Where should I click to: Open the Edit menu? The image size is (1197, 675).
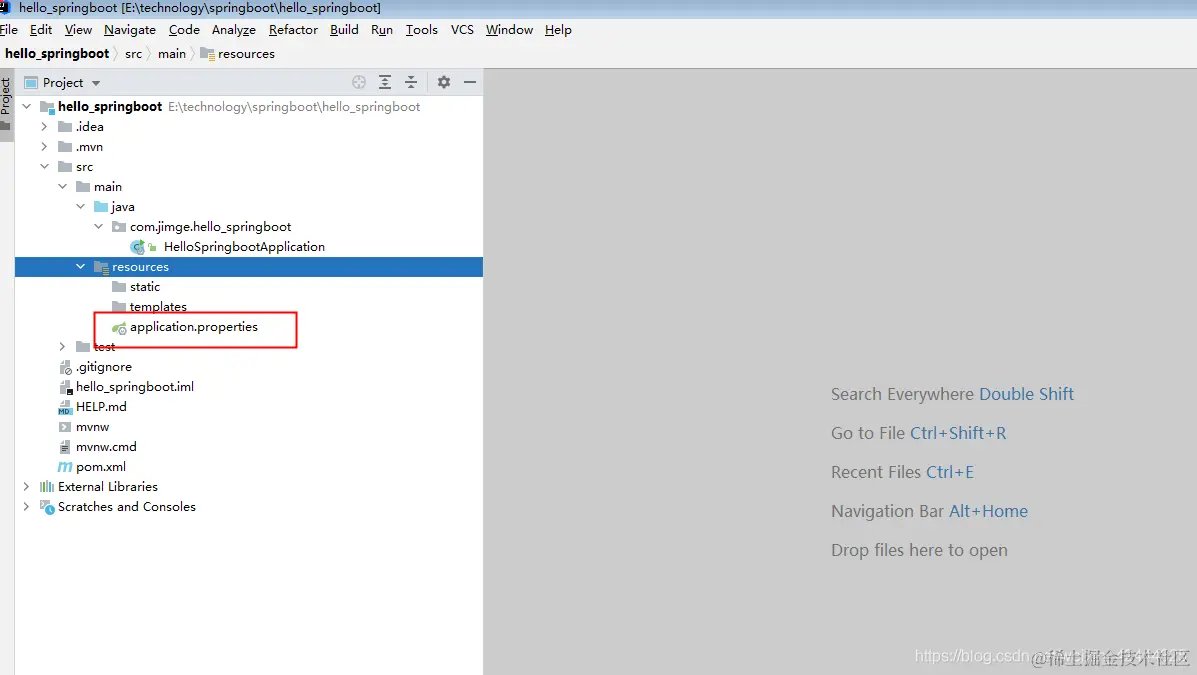(40, 30)
